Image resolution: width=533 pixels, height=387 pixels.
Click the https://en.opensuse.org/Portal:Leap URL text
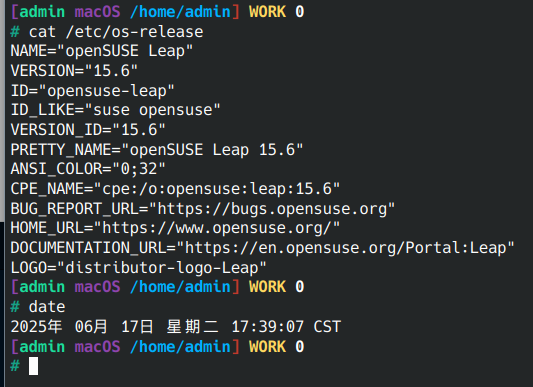(x=345, y=248)
